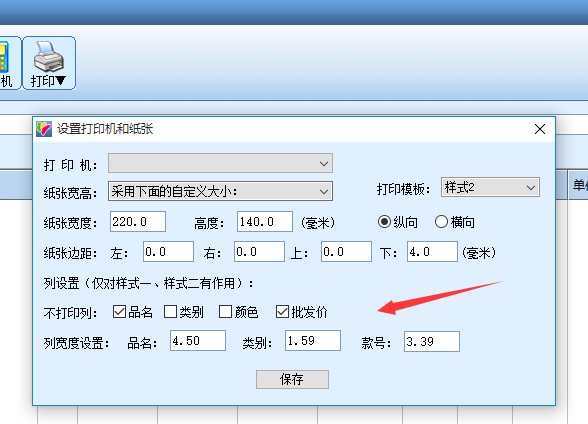Select the 横向 orientation radio button
The height and width of the screenshot is (424, 588).
click(441, 222)
